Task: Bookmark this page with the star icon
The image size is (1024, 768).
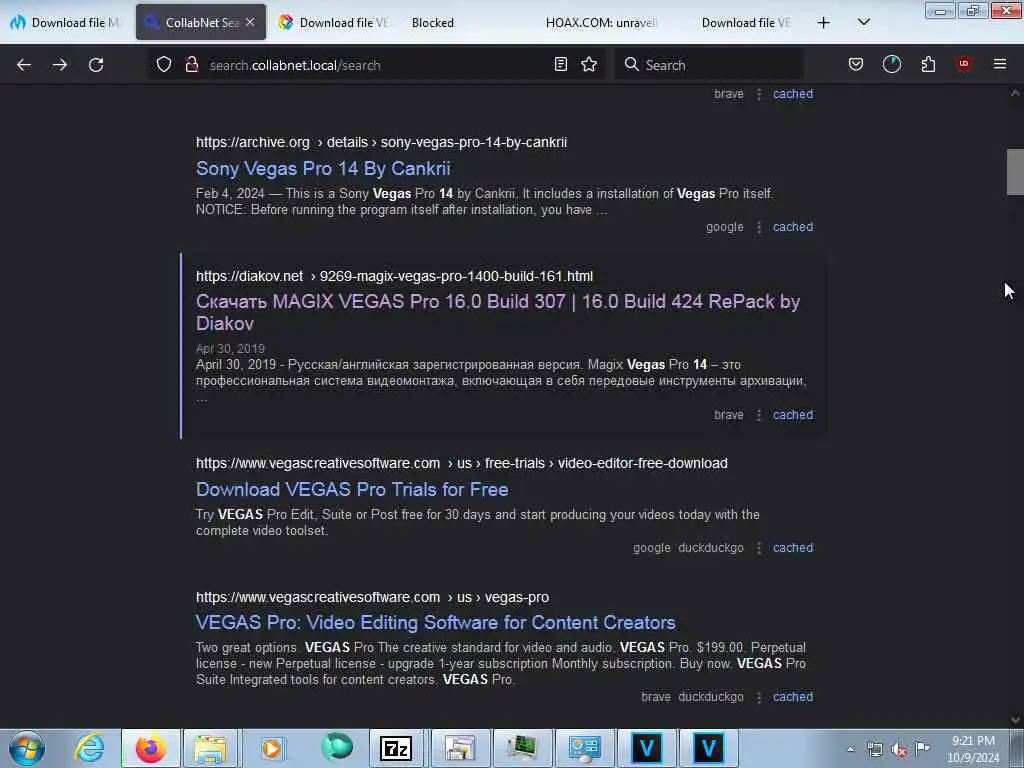Action: coord(589,65)
